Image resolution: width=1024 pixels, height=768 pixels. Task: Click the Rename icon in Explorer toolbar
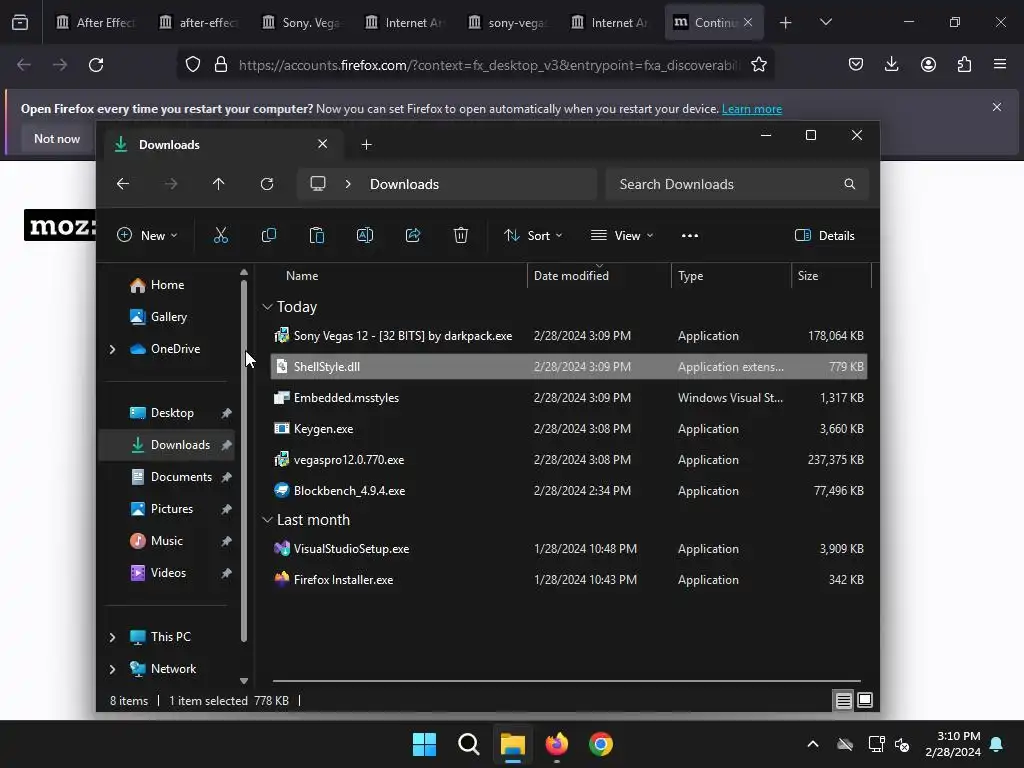point(364,235)
